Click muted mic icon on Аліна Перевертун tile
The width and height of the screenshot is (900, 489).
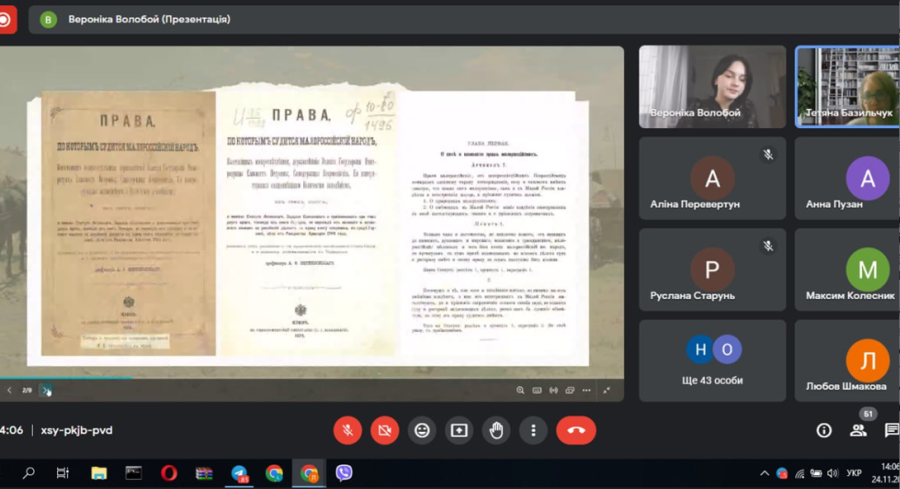[768, 154]
